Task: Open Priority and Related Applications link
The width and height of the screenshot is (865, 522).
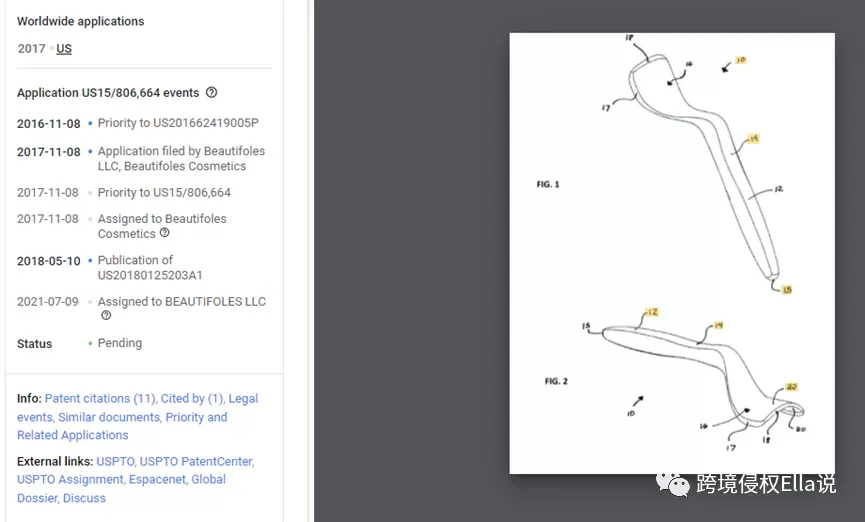Action: tap(122, 426)
